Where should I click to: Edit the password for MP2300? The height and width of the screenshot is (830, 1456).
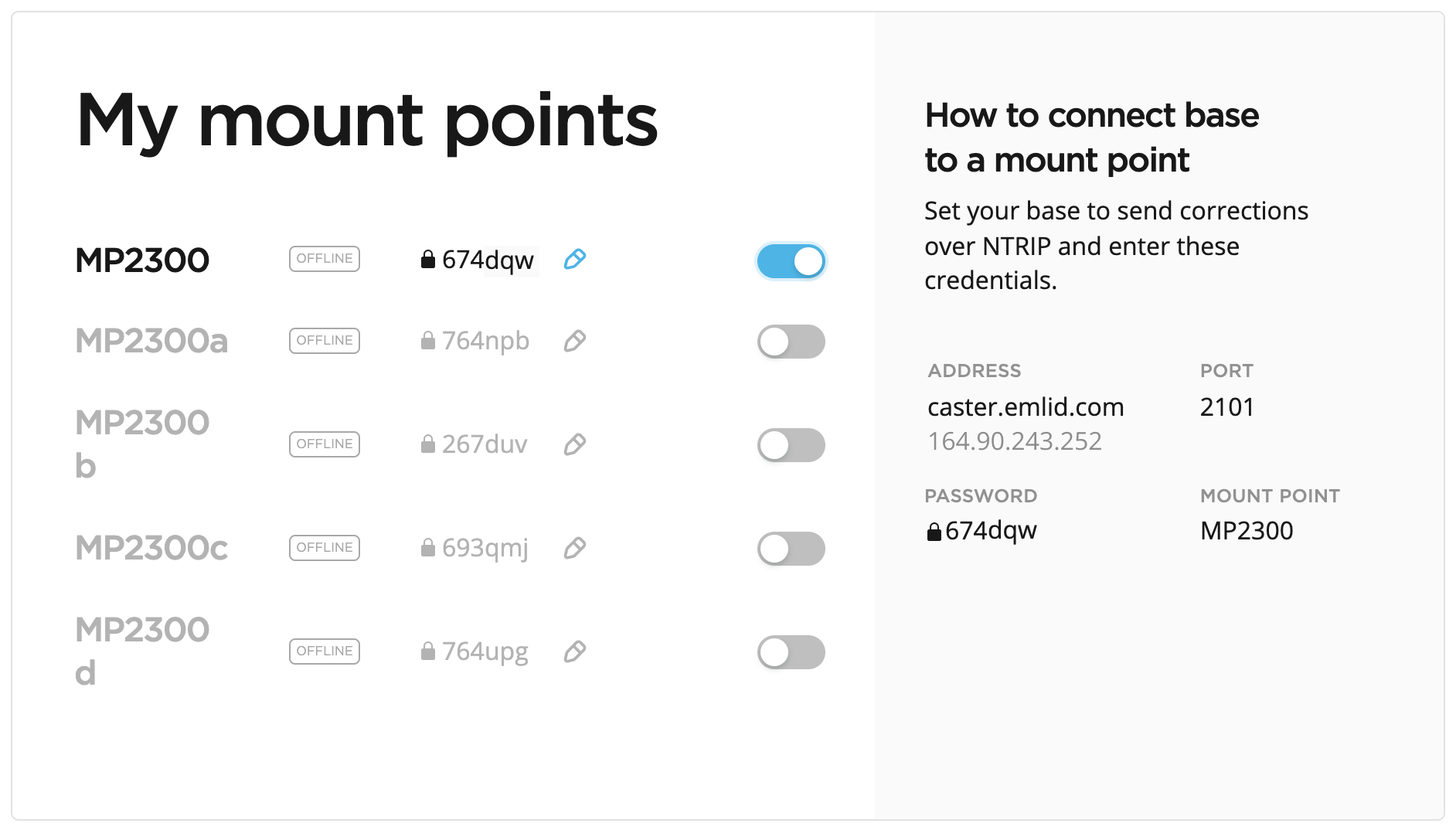tap(574, 260)
